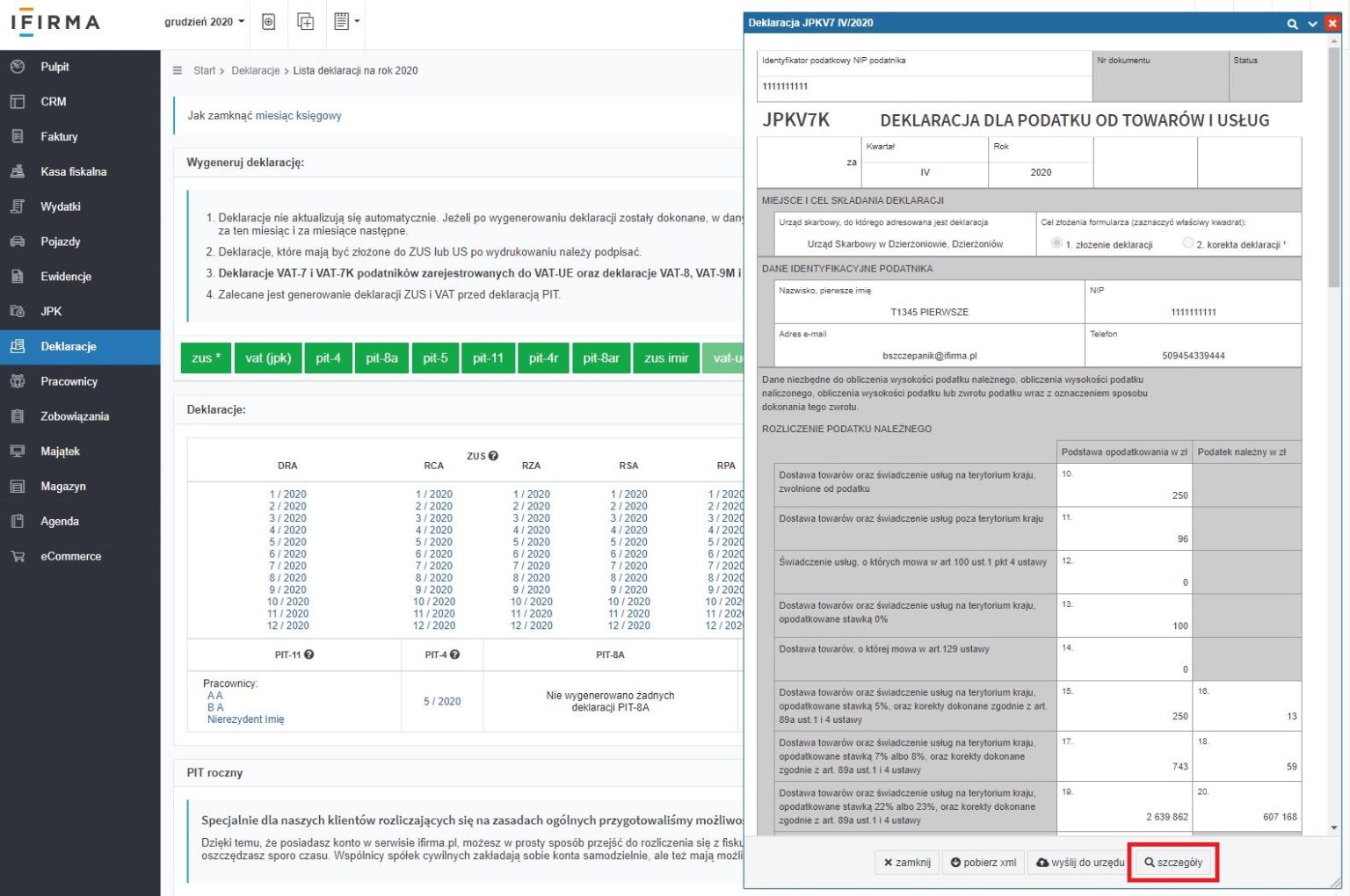This screenshot has width=1350, height=896.
Task: Open employee B A PIT-11 link
Action: (x=215, y=707)
